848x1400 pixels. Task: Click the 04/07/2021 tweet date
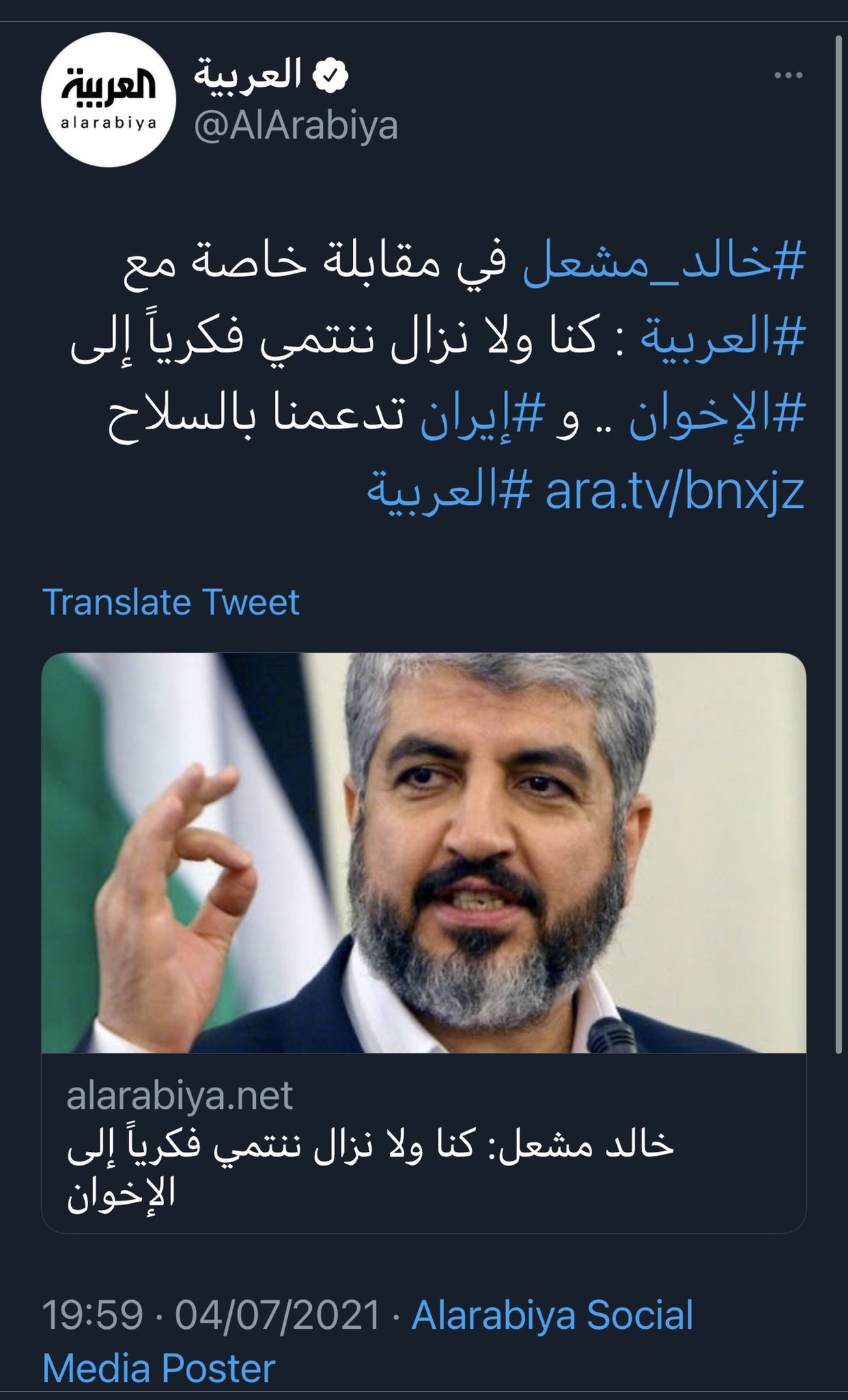pyautogui.click(x=278, y=1315)
